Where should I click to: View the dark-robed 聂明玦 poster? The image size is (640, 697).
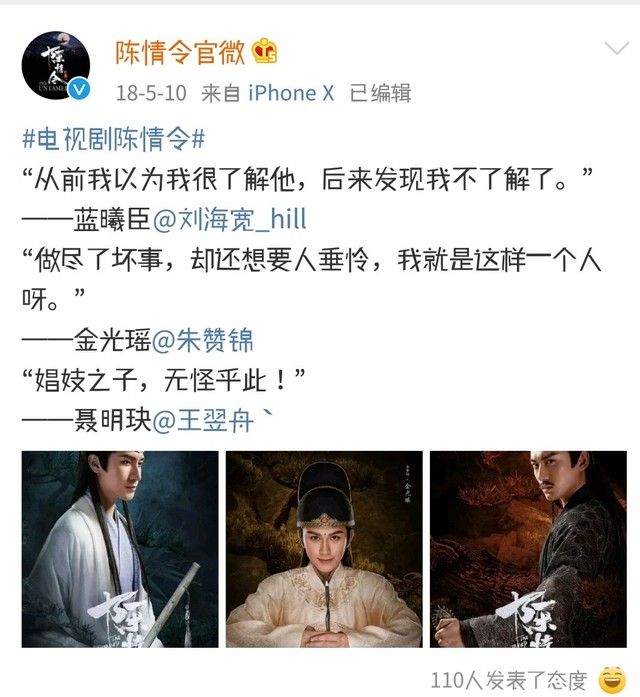[x=528, y=549]
